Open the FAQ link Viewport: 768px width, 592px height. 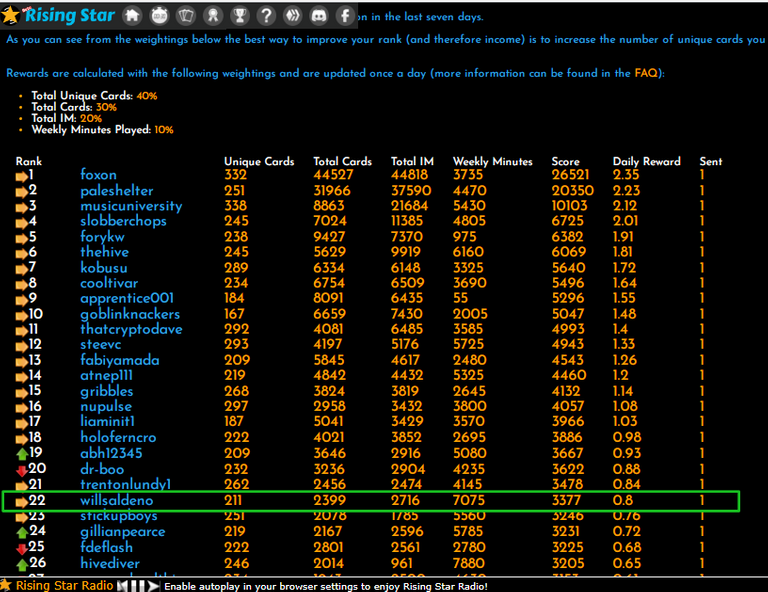click(x=646, y=73)
